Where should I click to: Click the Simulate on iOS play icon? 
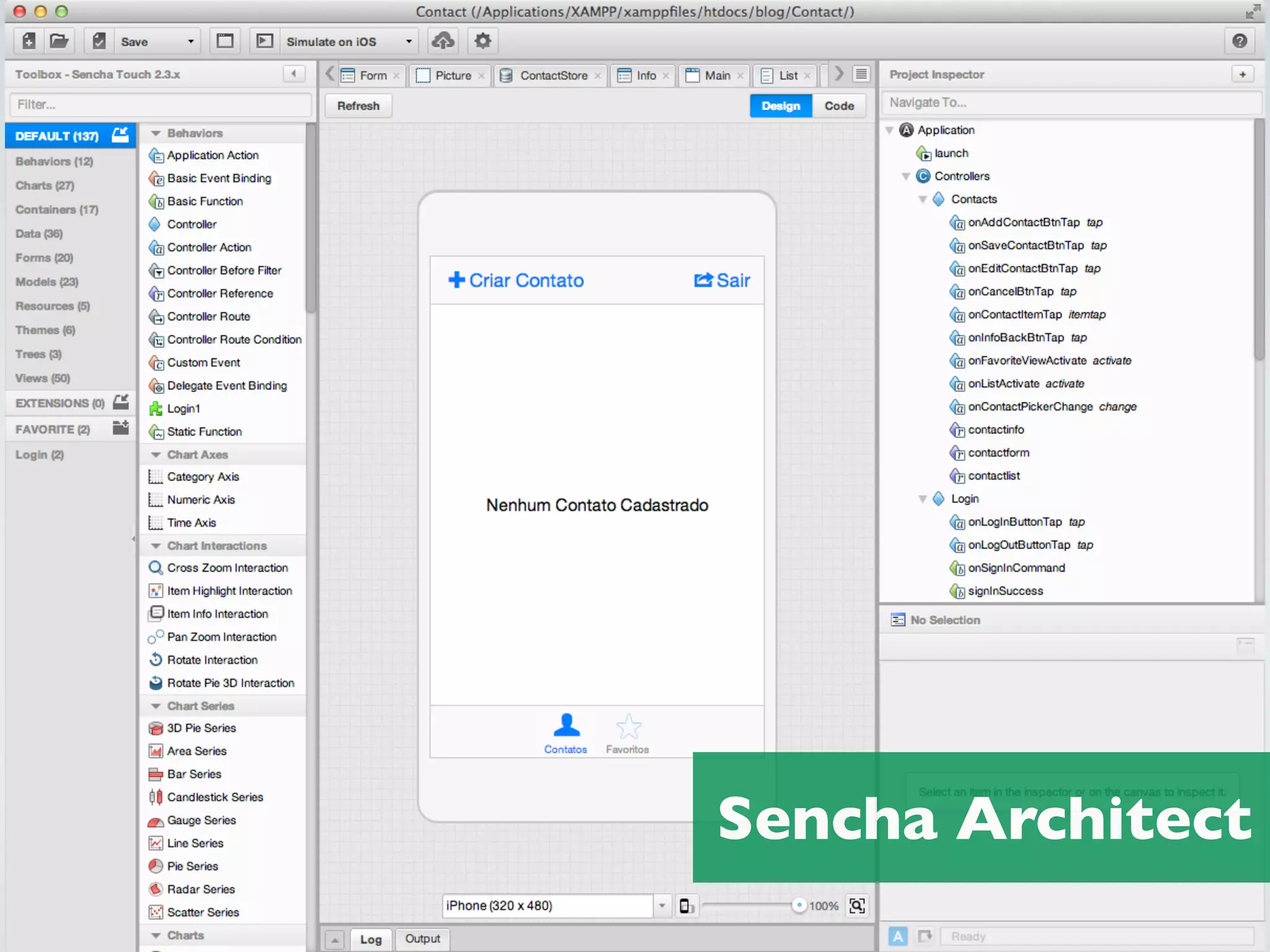coord(265,42)
